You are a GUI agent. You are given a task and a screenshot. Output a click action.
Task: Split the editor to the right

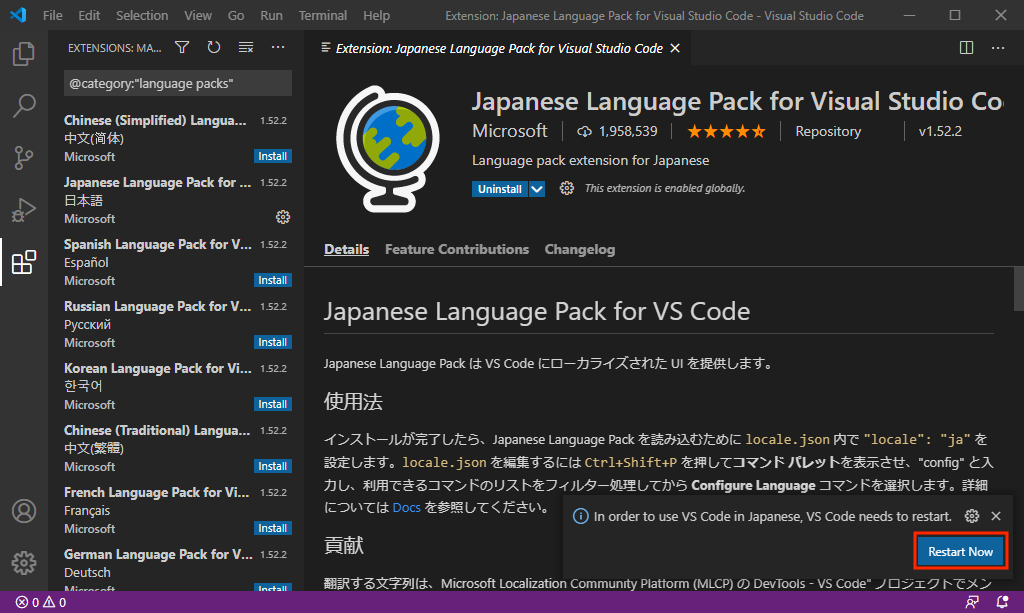pyautogui.click(x=967, y=48)
